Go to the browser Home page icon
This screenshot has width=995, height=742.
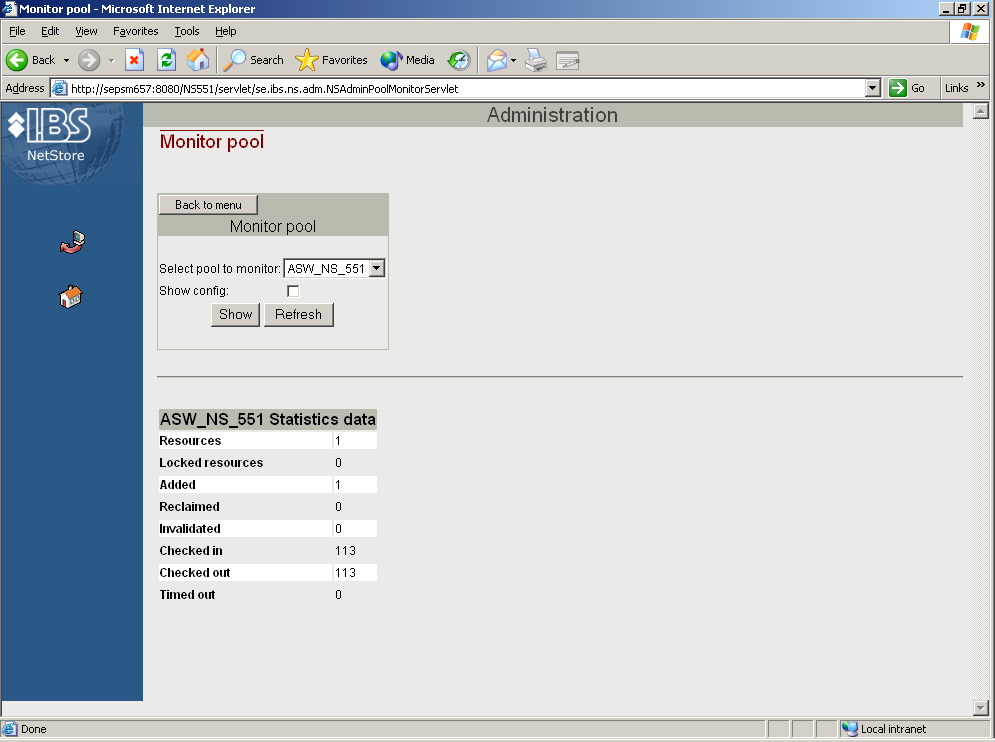(198, 60)
